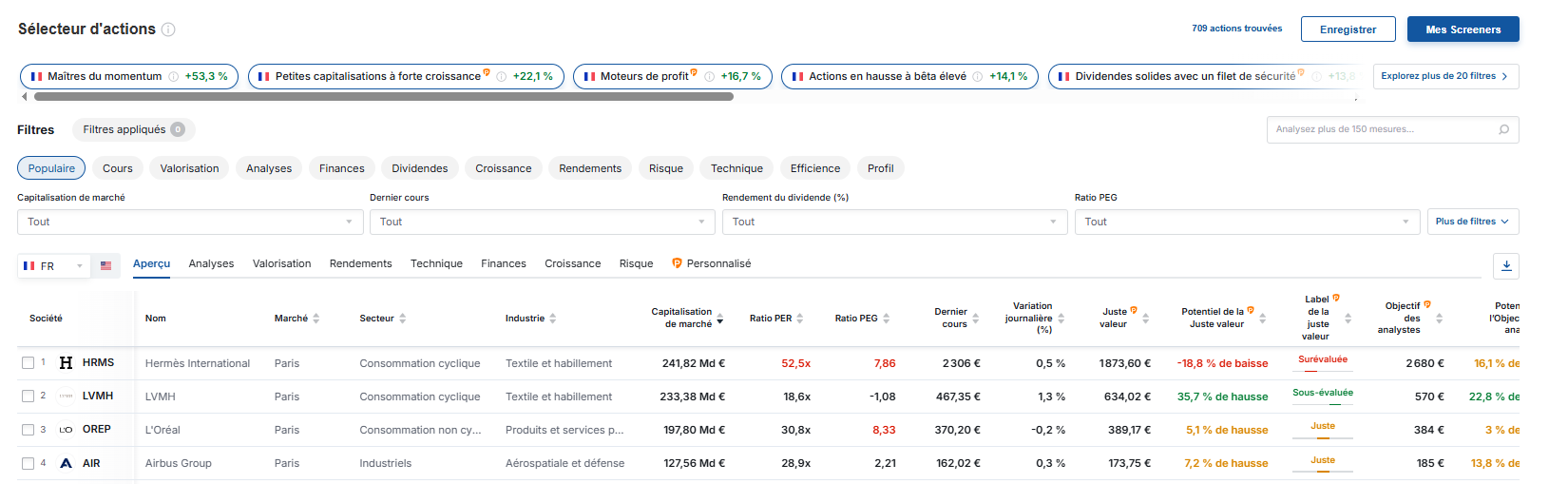Screen dimensions: 1568x484
Task: Click scrollbar left arrow under presets
Action: (24, 96)
